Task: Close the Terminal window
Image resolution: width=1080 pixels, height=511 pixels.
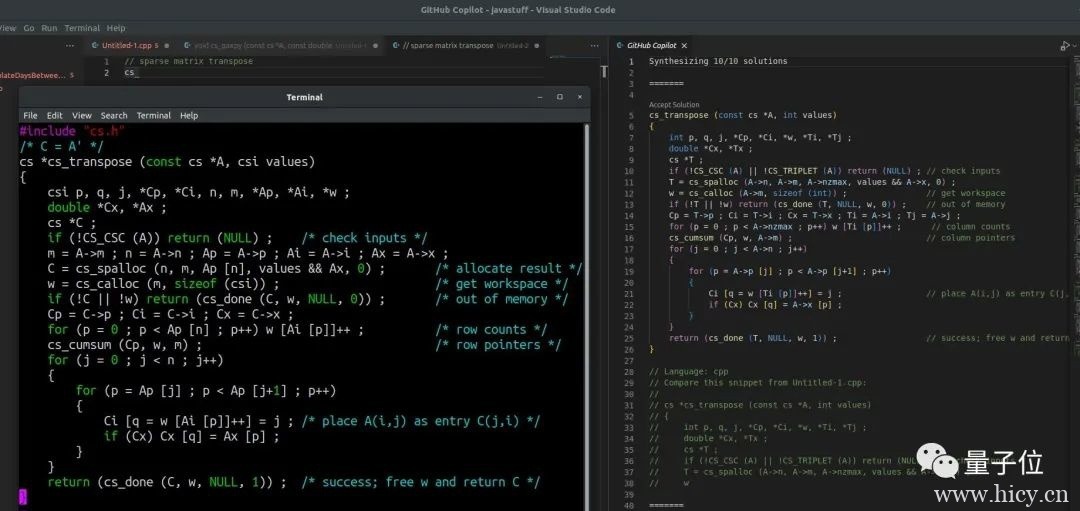Action: [x=578, y=97]
